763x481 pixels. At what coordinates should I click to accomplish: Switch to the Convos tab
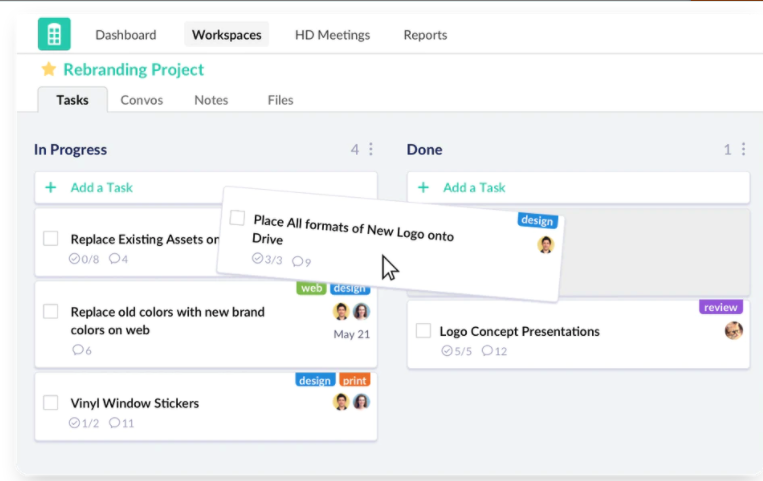tap(141, 100)
